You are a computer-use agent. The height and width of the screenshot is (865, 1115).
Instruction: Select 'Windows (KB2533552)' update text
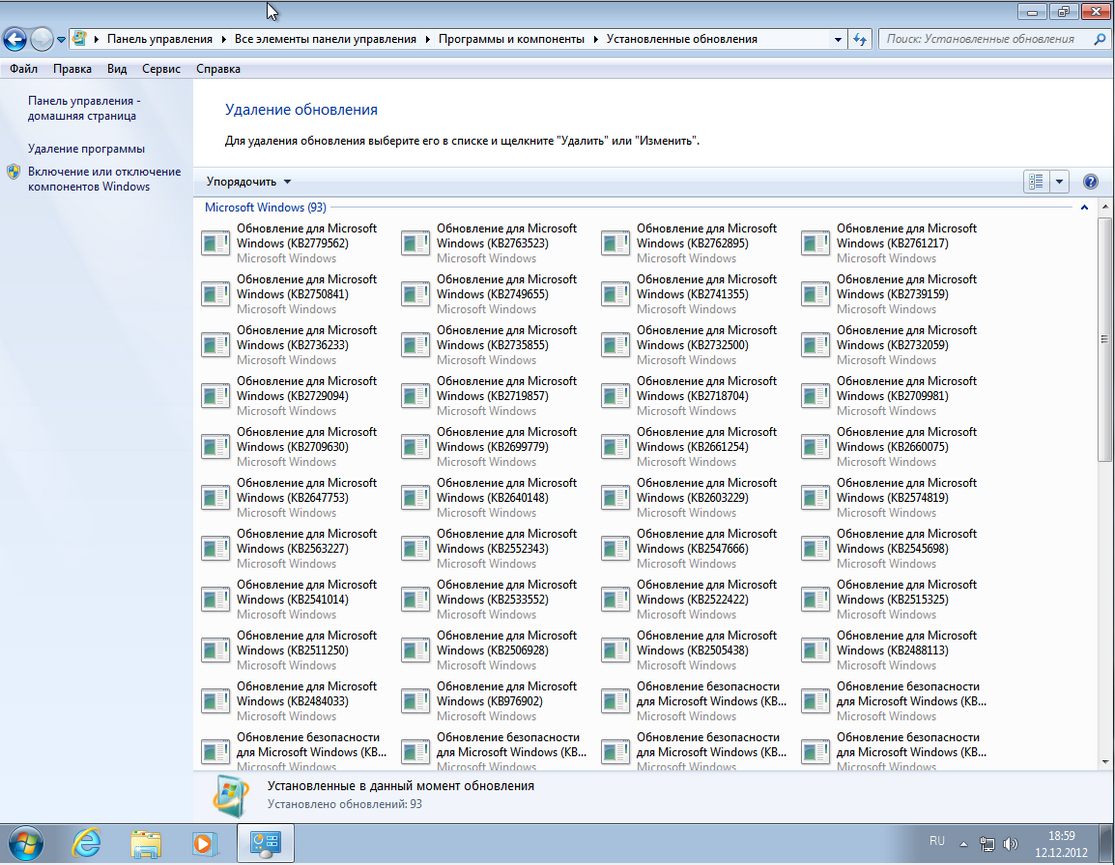tap(492, 599)
